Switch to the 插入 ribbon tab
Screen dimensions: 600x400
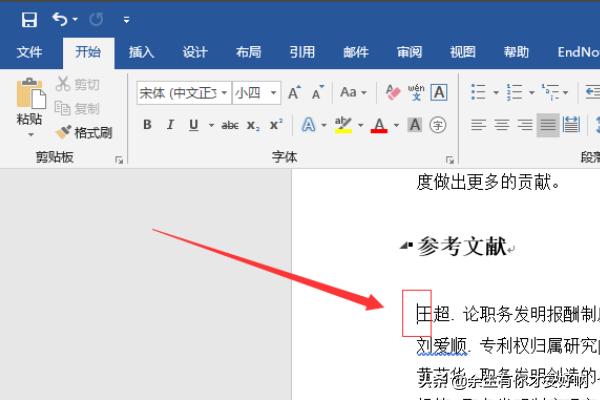[141, 52]
